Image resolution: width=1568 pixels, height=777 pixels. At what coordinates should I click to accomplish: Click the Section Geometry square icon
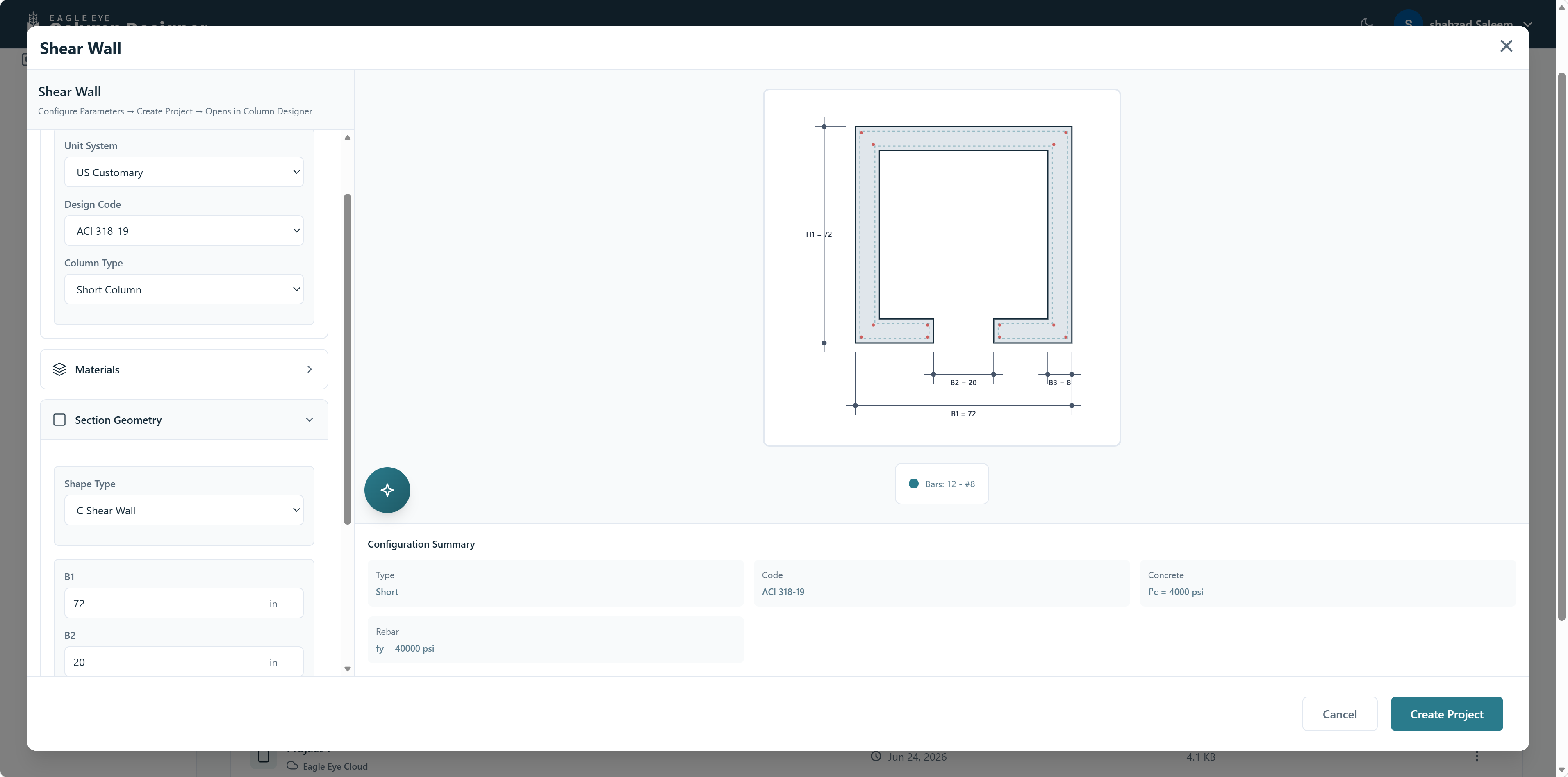[x=59, y=420]
